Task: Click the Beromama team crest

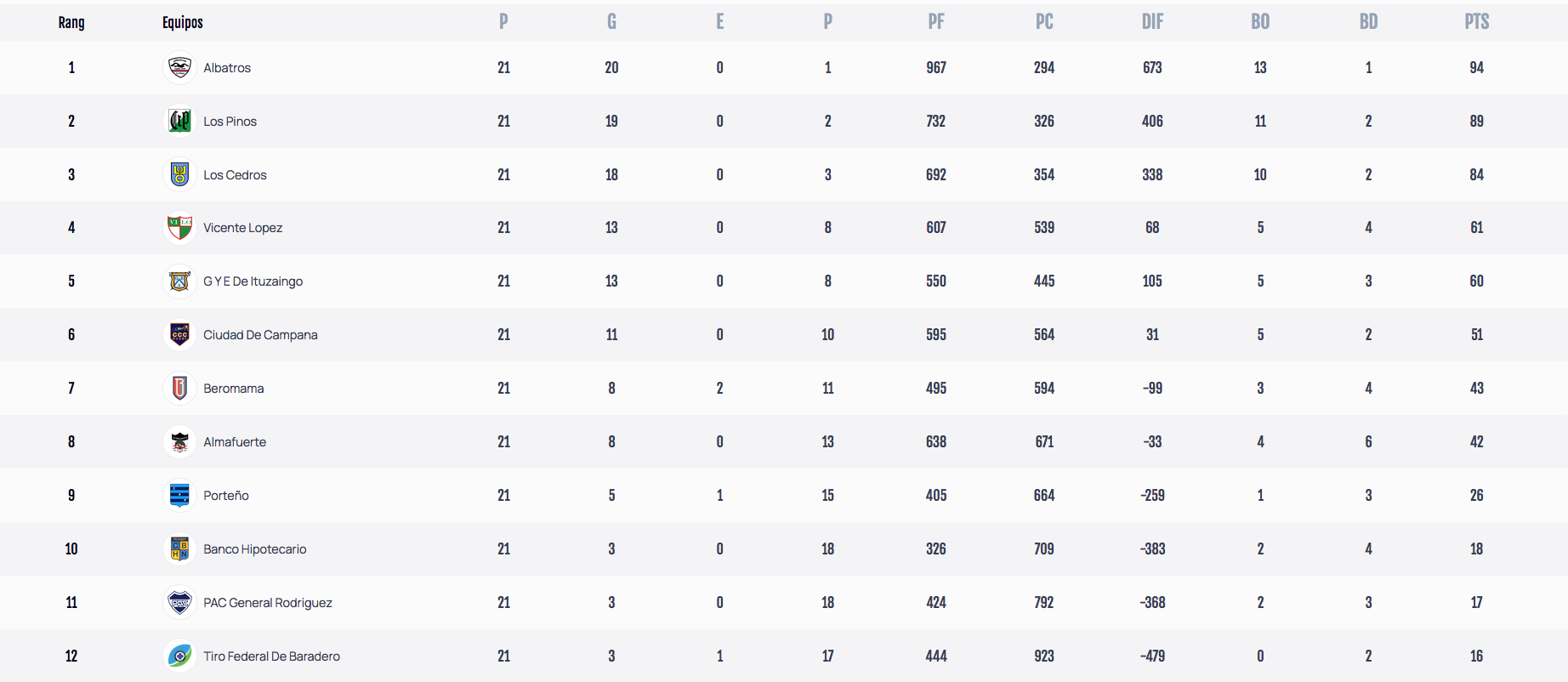Action: click(x=179, y=388)
